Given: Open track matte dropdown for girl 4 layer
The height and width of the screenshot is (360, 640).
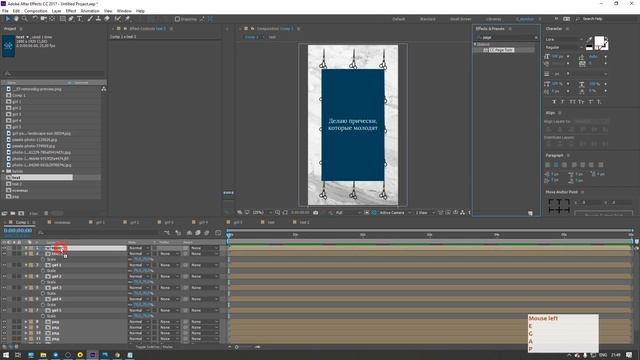Looking at the screenshot, I should [169, 299].
